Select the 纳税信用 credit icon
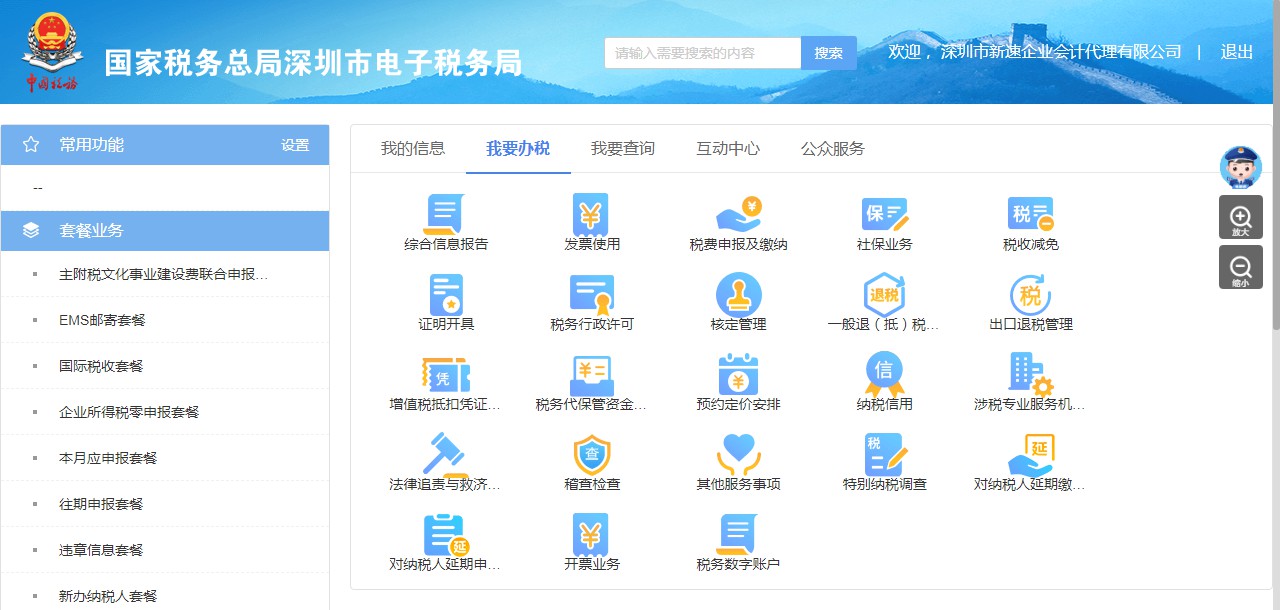Image resolution: width=1280 pixels, height=610 pixels. pyautogui.click(x=884, y=375)
